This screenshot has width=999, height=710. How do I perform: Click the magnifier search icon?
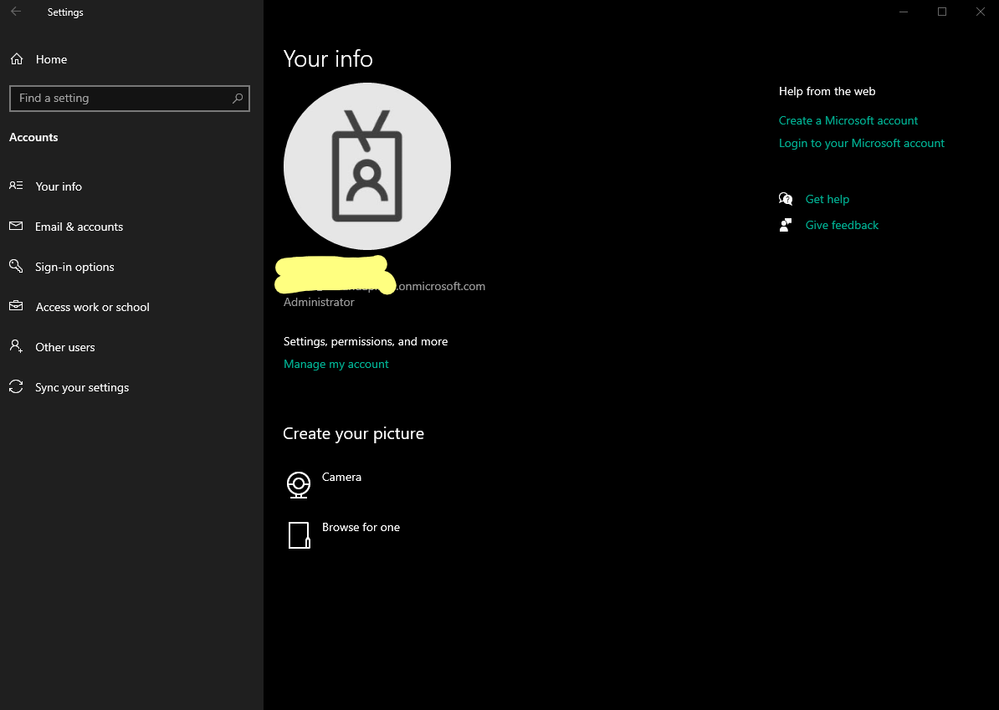(238, 98)
